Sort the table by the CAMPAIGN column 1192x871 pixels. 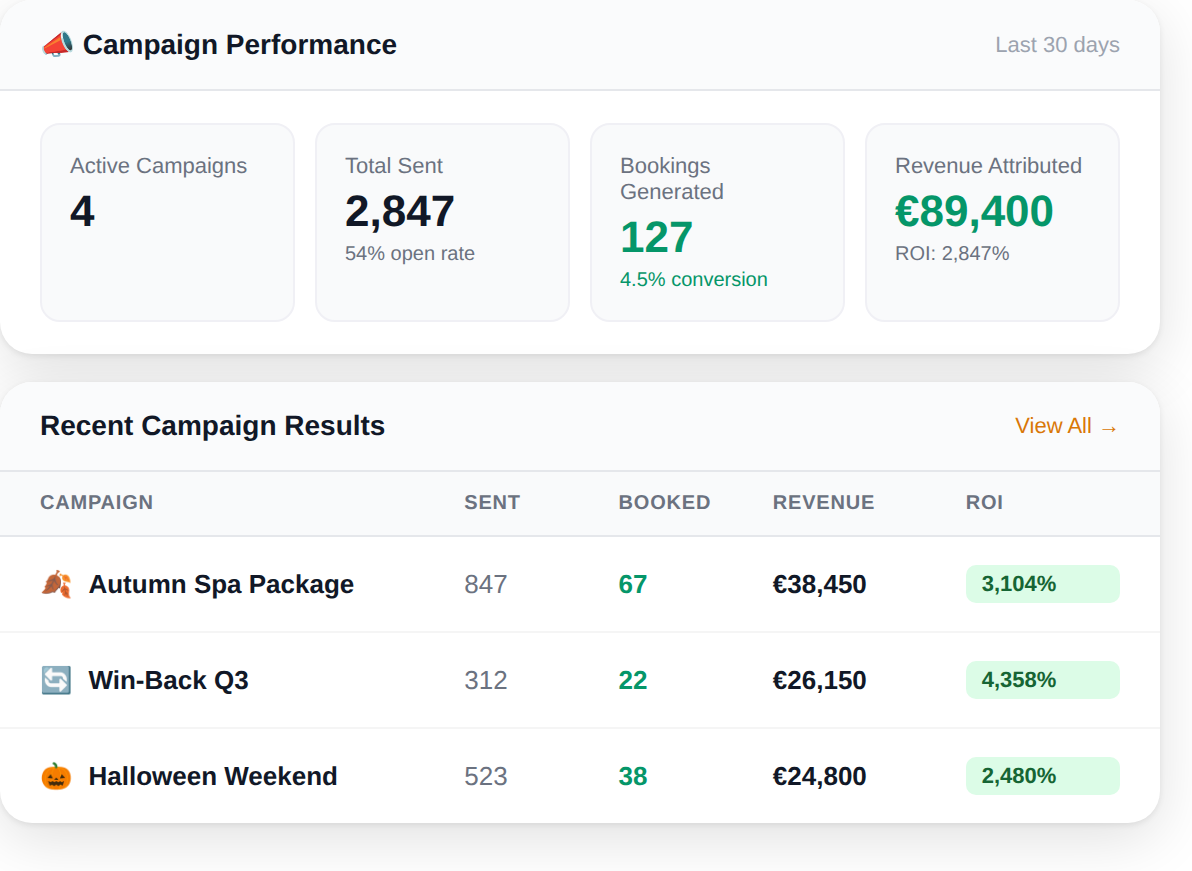tap(97, 503)
